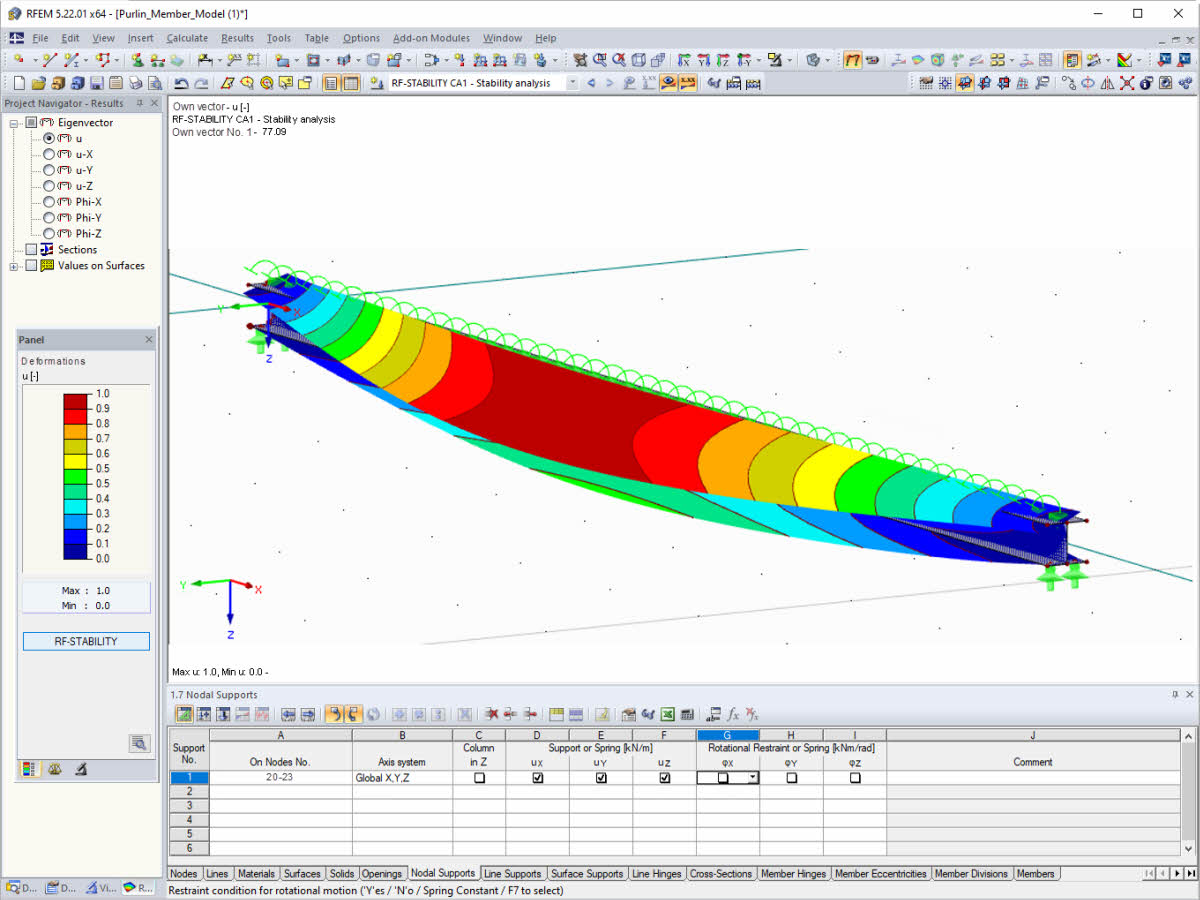Click the Save disk icon
The image size is (1200, 900).
96,83
